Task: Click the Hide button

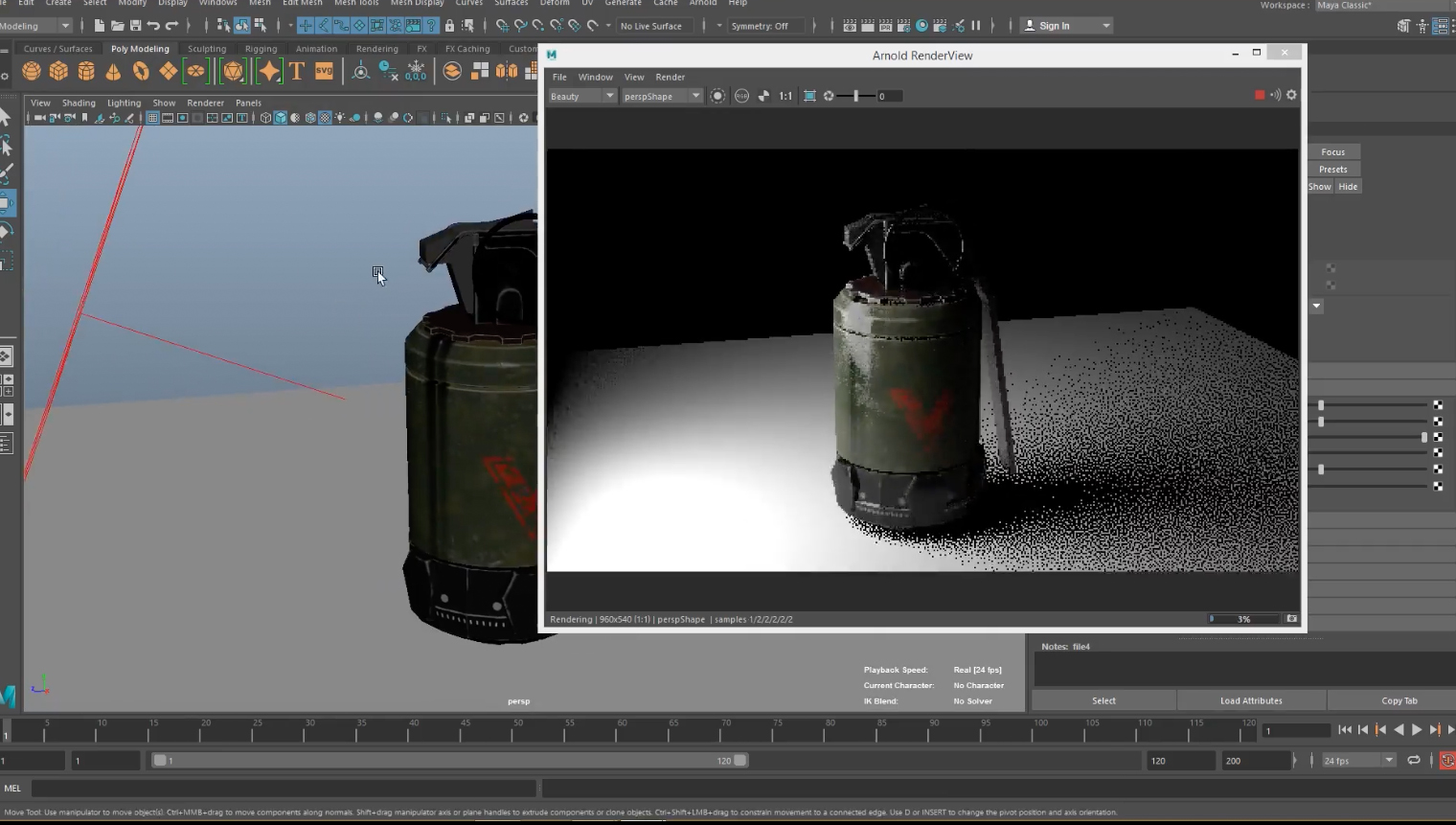Action: tap(1348, 186)
